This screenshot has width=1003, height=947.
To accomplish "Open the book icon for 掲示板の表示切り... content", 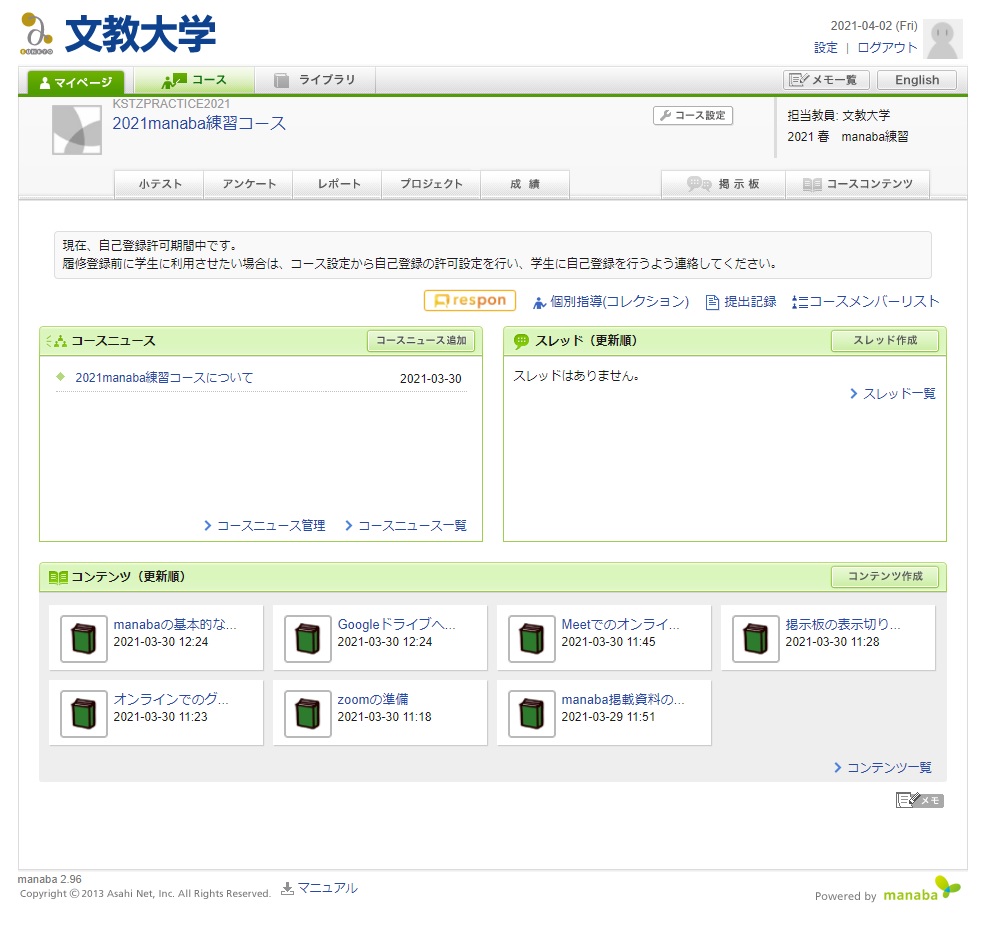I will click(755, 639).
